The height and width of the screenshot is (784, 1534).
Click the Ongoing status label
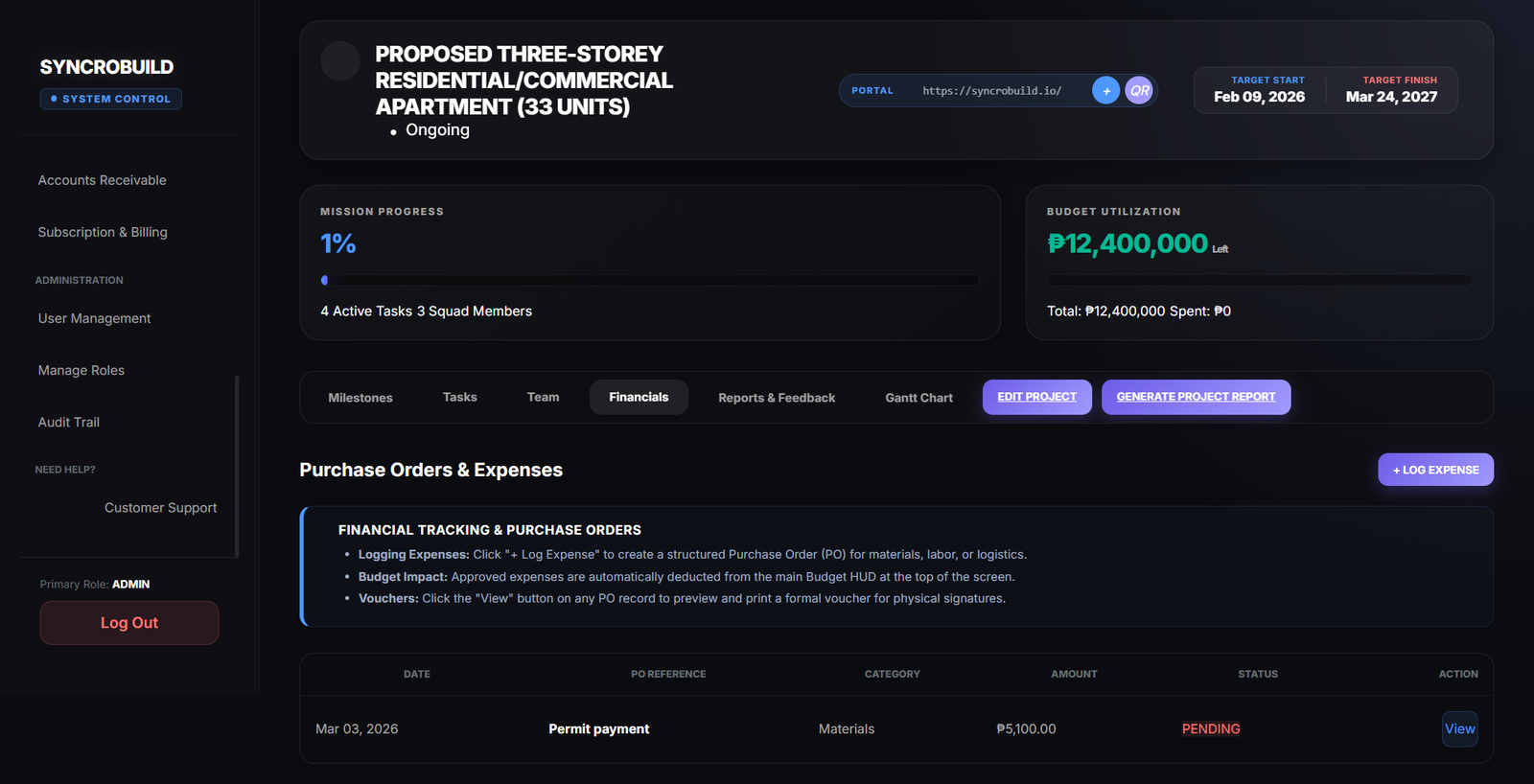click(437, 130)
